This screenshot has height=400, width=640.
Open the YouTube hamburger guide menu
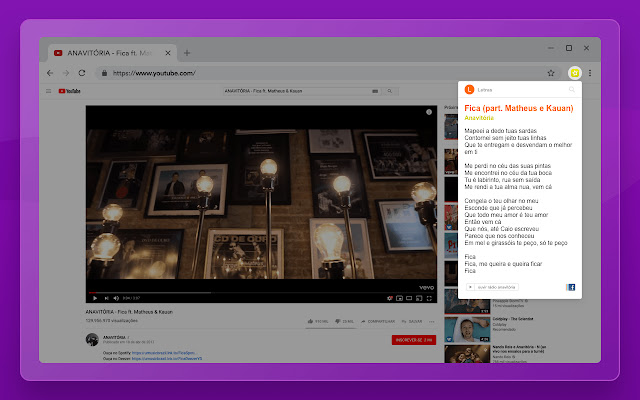coord(48,91)
